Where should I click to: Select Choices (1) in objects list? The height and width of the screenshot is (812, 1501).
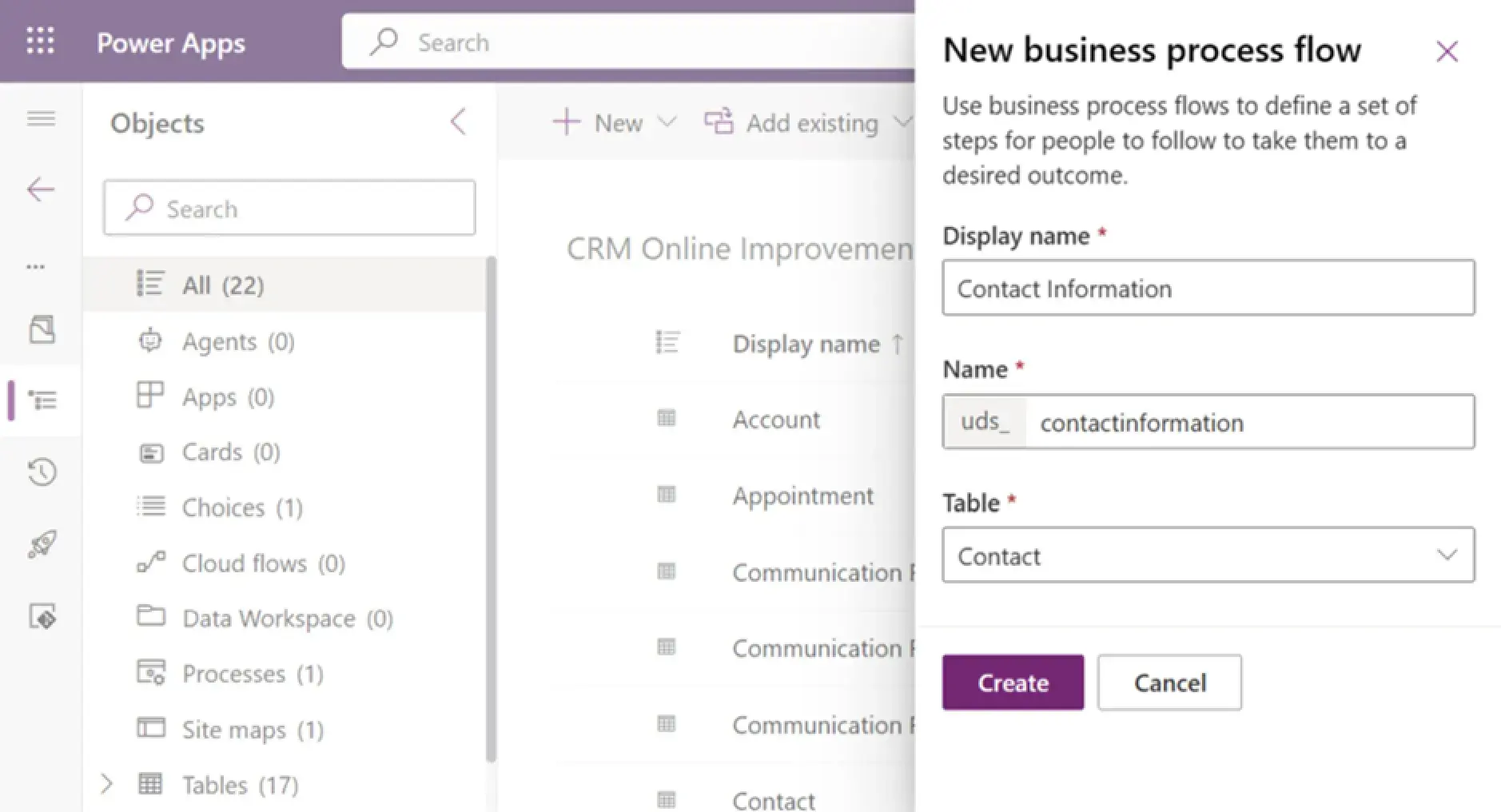tap(285, 507)
